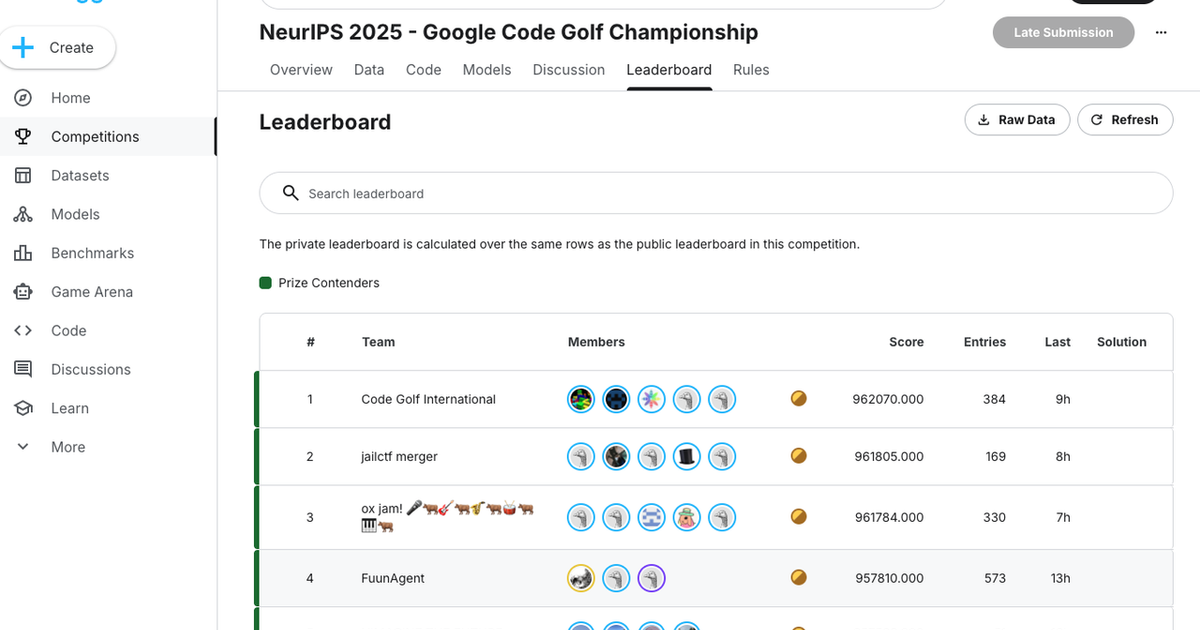Click the Competitions trophy icon
This screenshot has width=1200, height=630.
click(23, 137)
